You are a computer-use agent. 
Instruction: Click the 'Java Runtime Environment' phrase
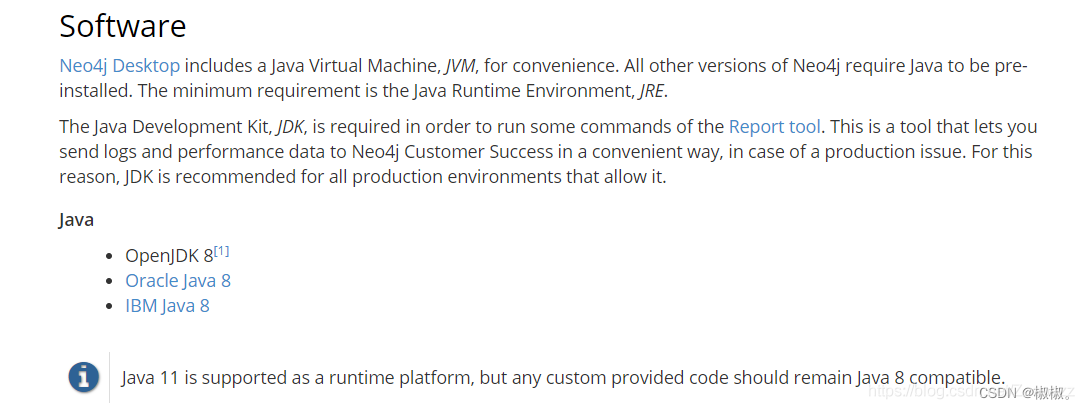522,91
